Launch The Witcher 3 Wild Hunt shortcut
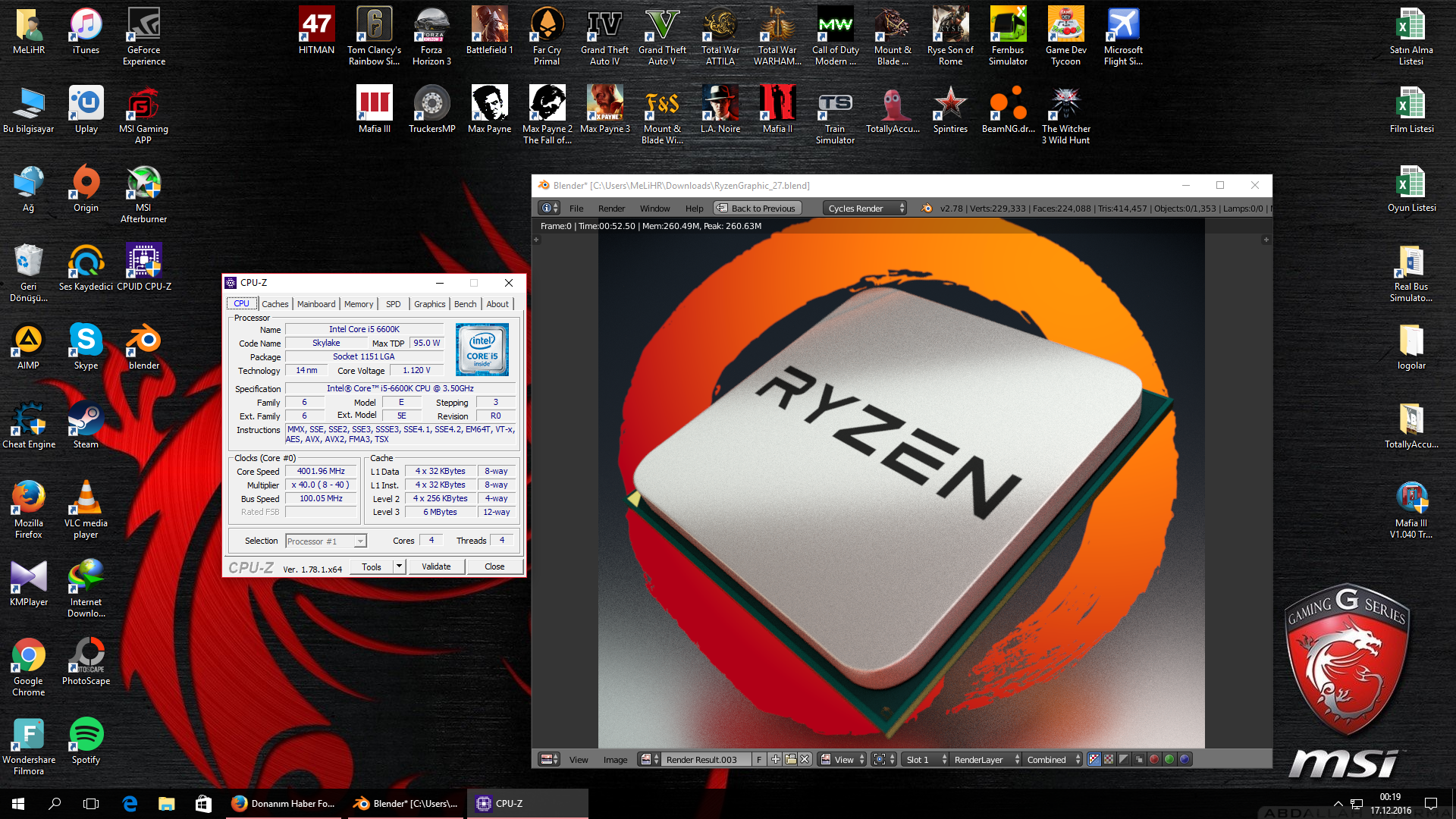This screenshot has width=1456, height=819. (1065, 115)
